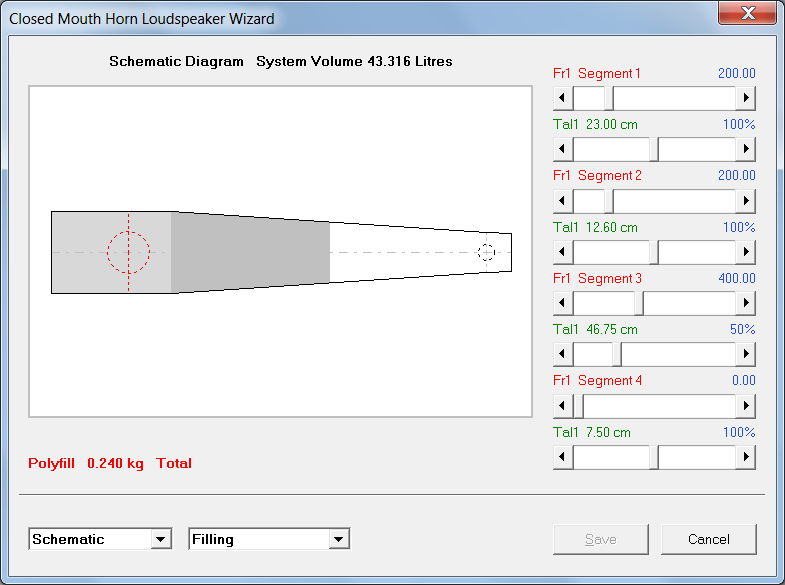Click the 50% filling value
Image resolution: width=785 pixels, height=585 pixels.
pyautogui.click(x=742, y=329)
